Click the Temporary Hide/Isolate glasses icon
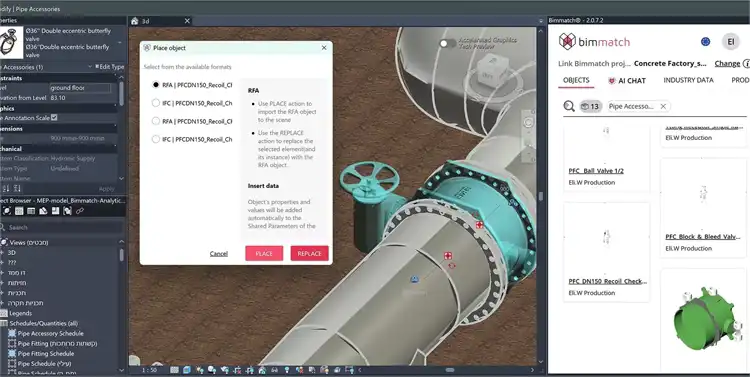Screen dimensions: 750x377 tap(274, 370)
